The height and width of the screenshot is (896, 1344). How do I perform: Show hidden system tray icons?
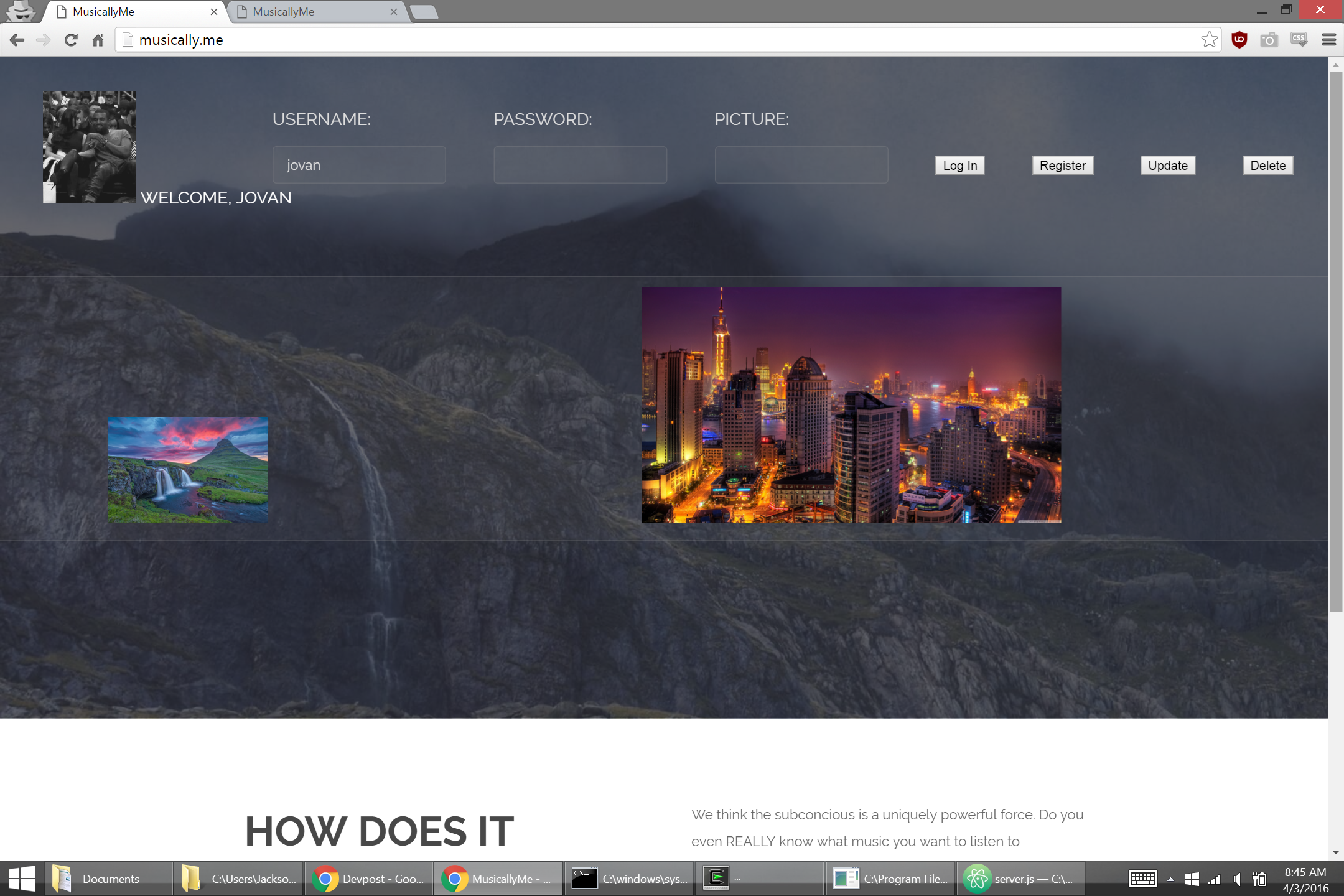coord(1170,879)
